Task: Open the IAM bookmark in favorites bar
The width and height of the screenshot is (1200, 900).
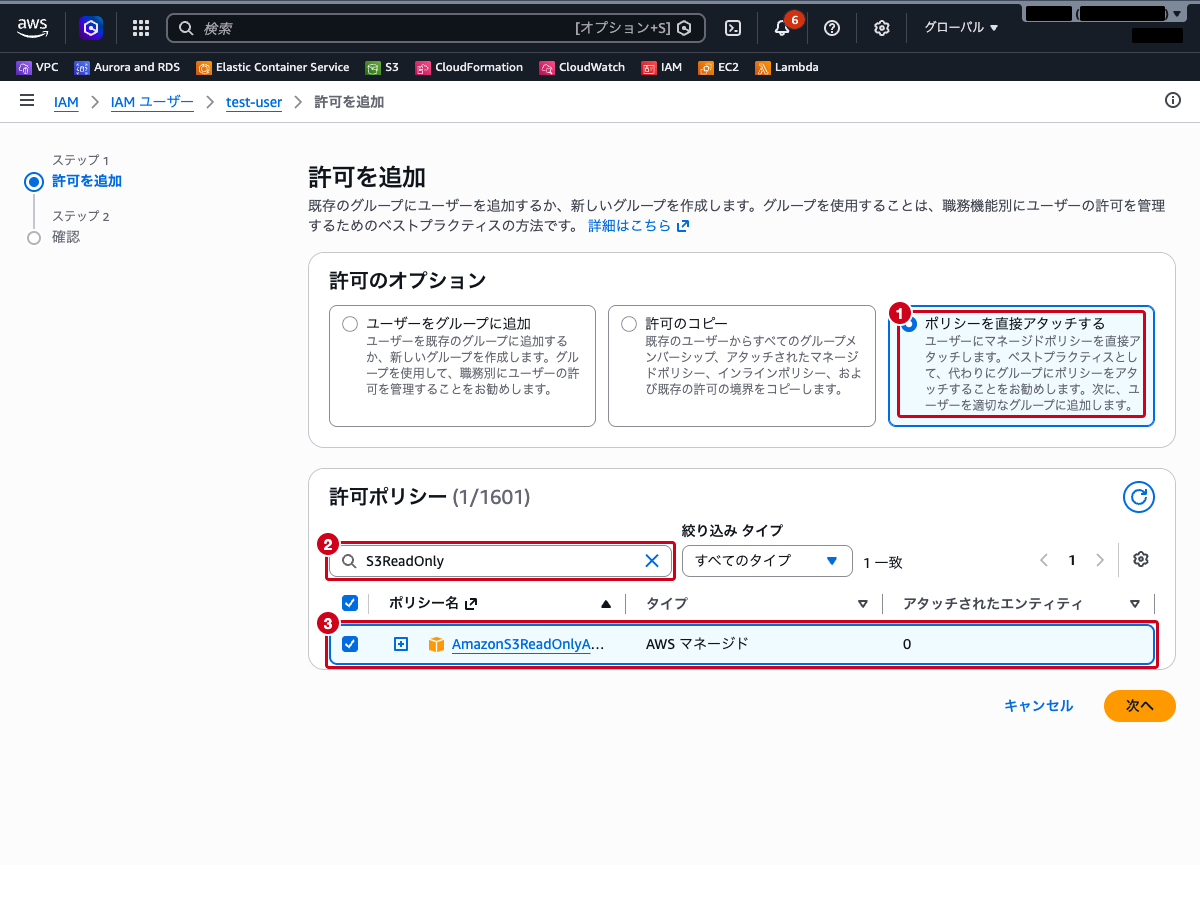Action: tap(662, 68)
